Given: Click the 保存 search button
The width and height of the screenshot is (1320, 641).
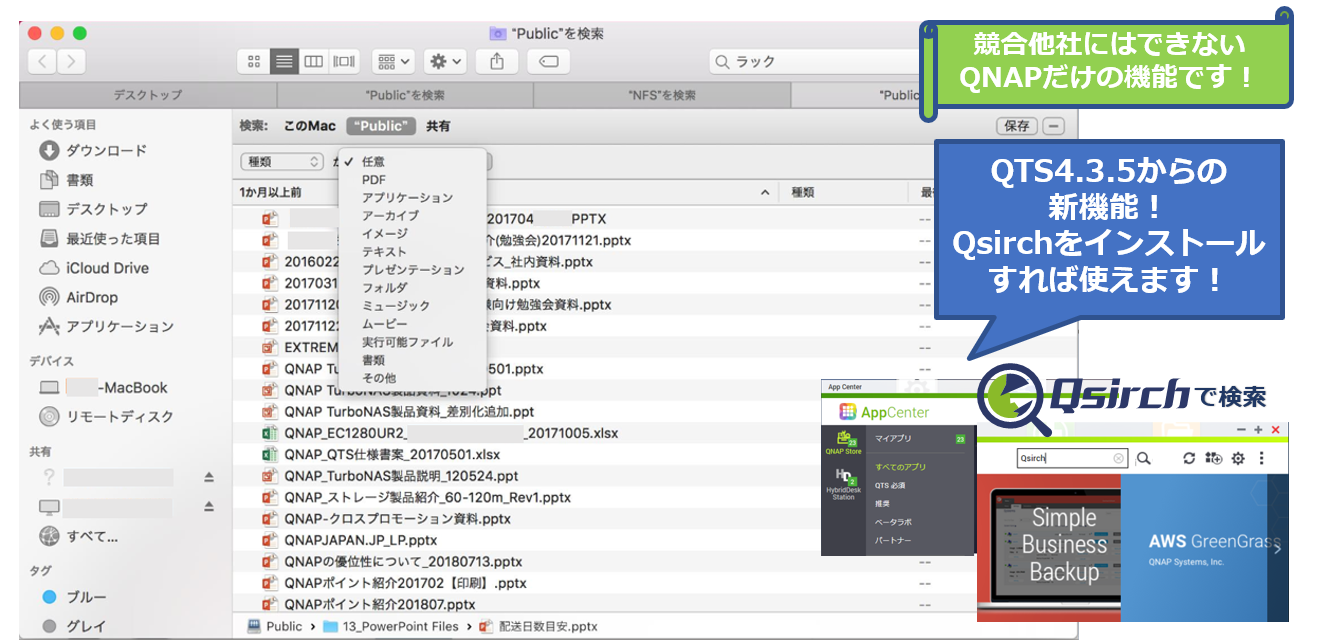Looking at the screenshot, I should pyautogui.click(x=1016, y=126).
